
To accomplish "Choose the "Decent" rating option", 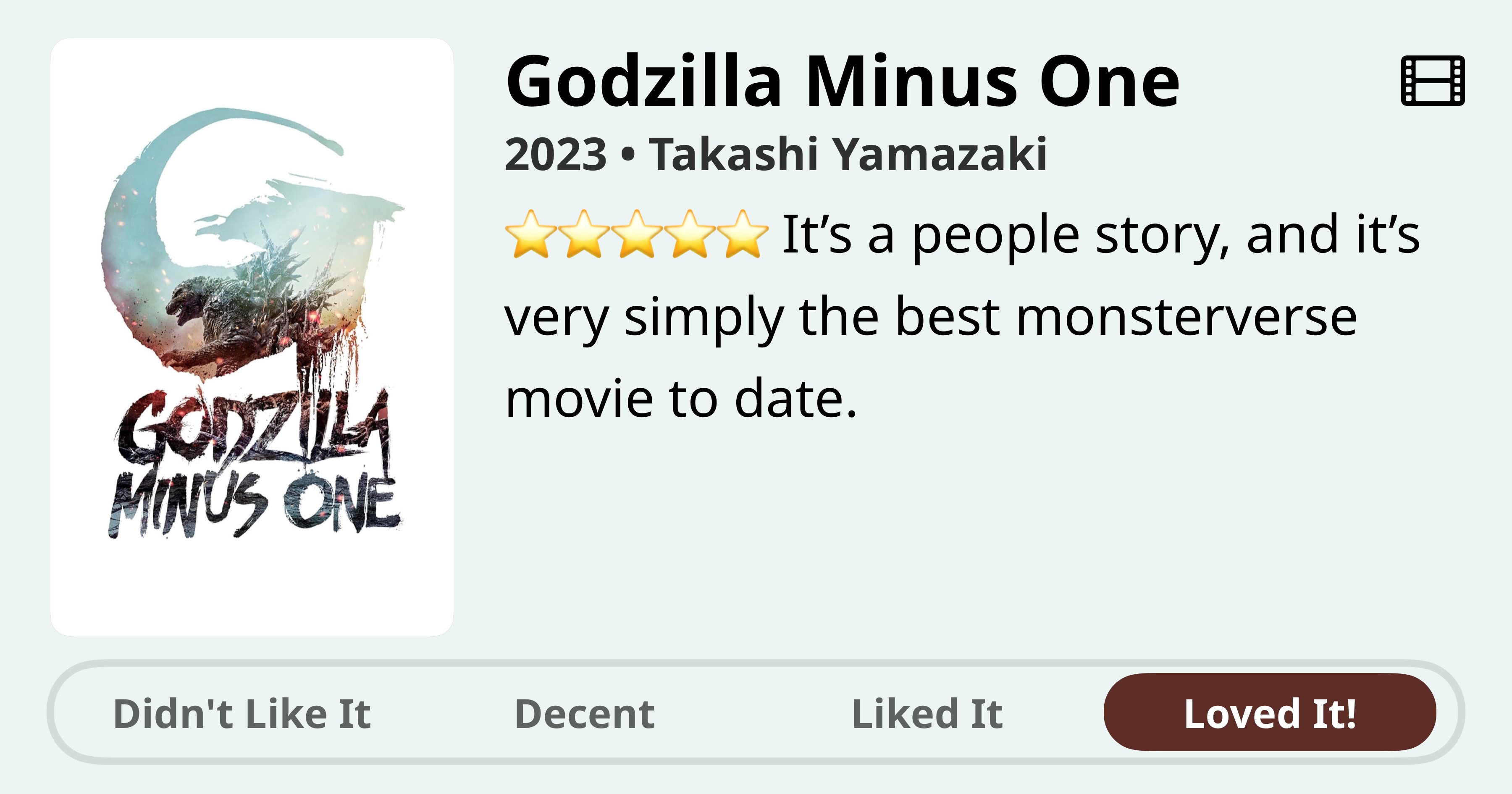I will click(585, 713).
